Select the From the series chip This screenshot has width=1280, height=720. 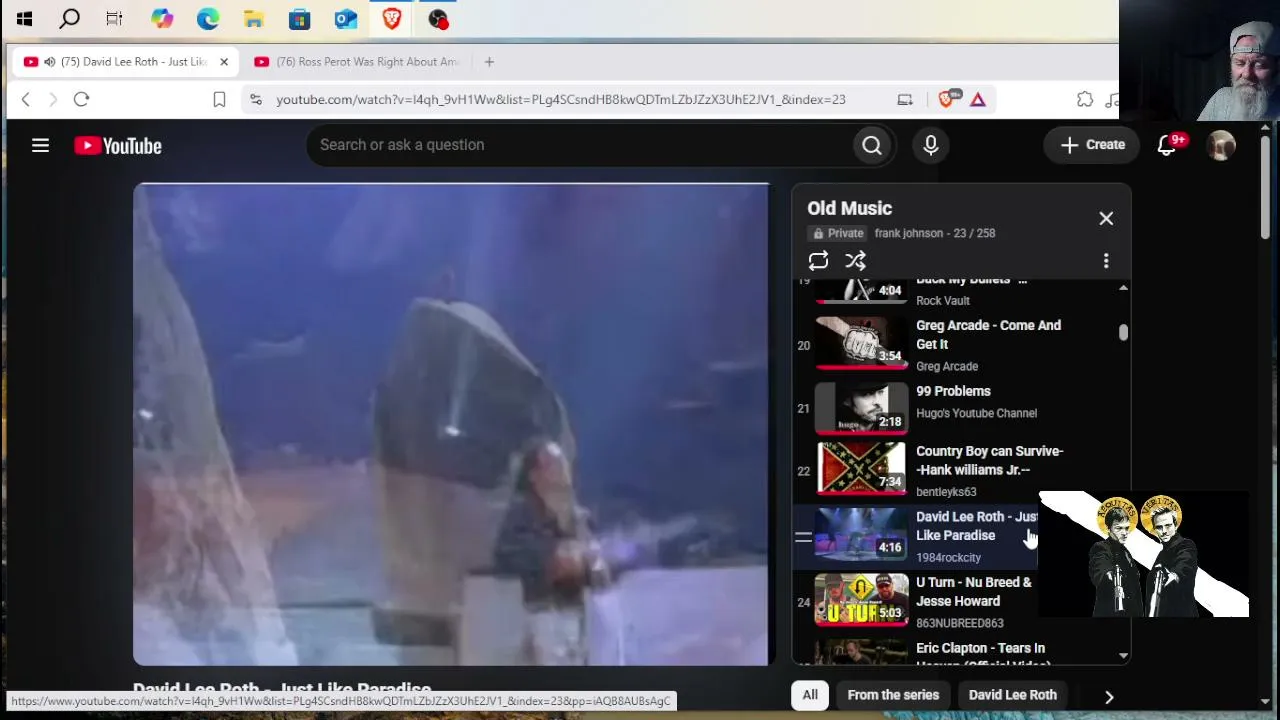tap(893, 695)
